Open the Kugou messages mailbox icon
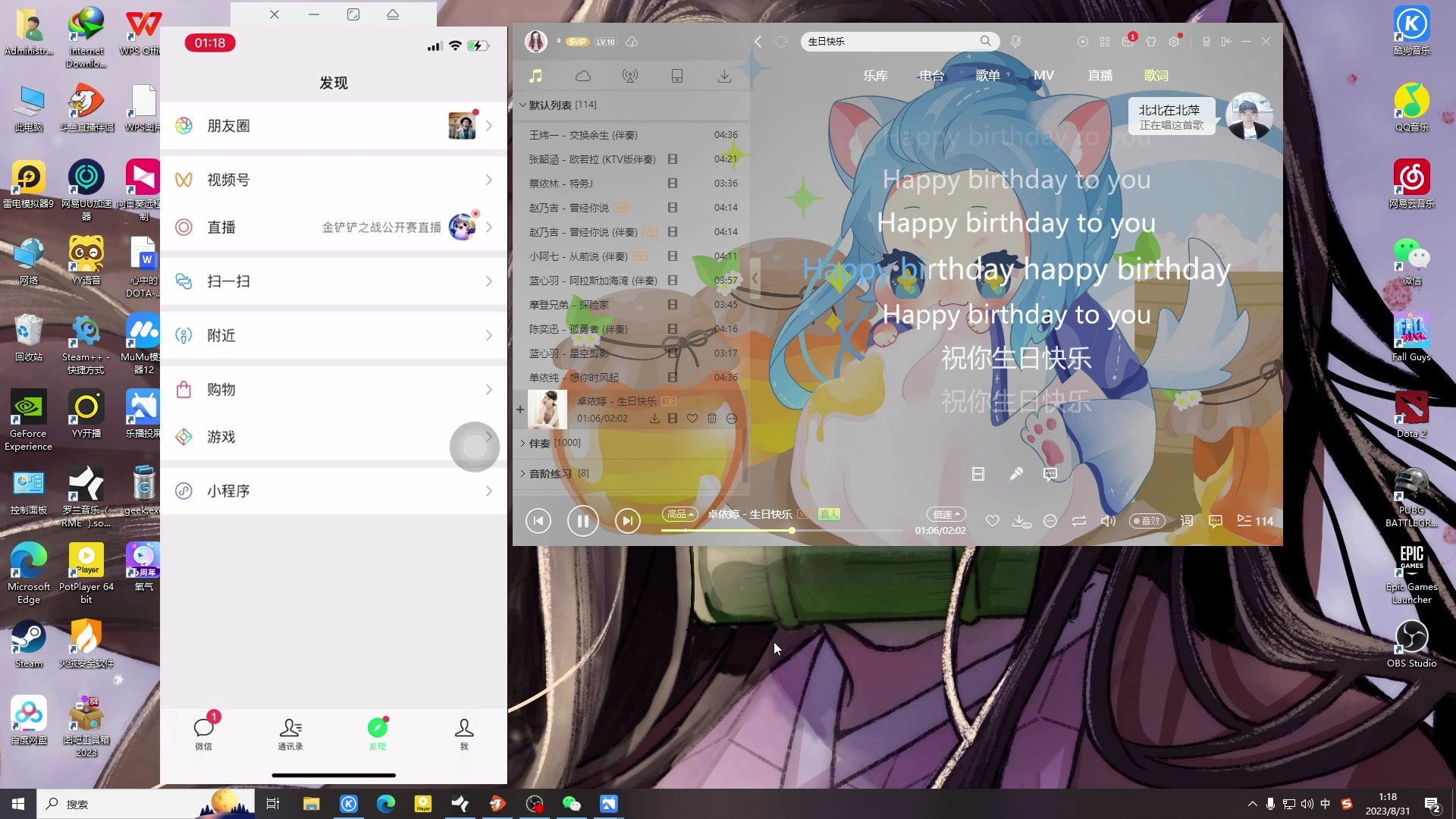The image size is (1456, 819). tap(1128, 42)
